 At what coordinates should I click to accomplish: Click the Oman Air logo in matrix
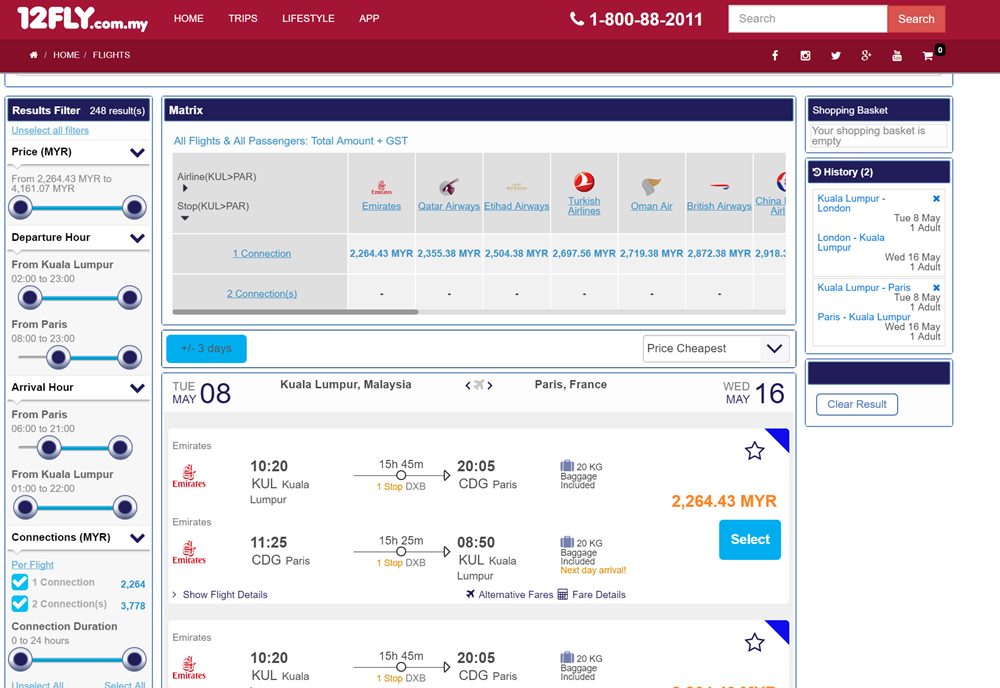(651, 186)
